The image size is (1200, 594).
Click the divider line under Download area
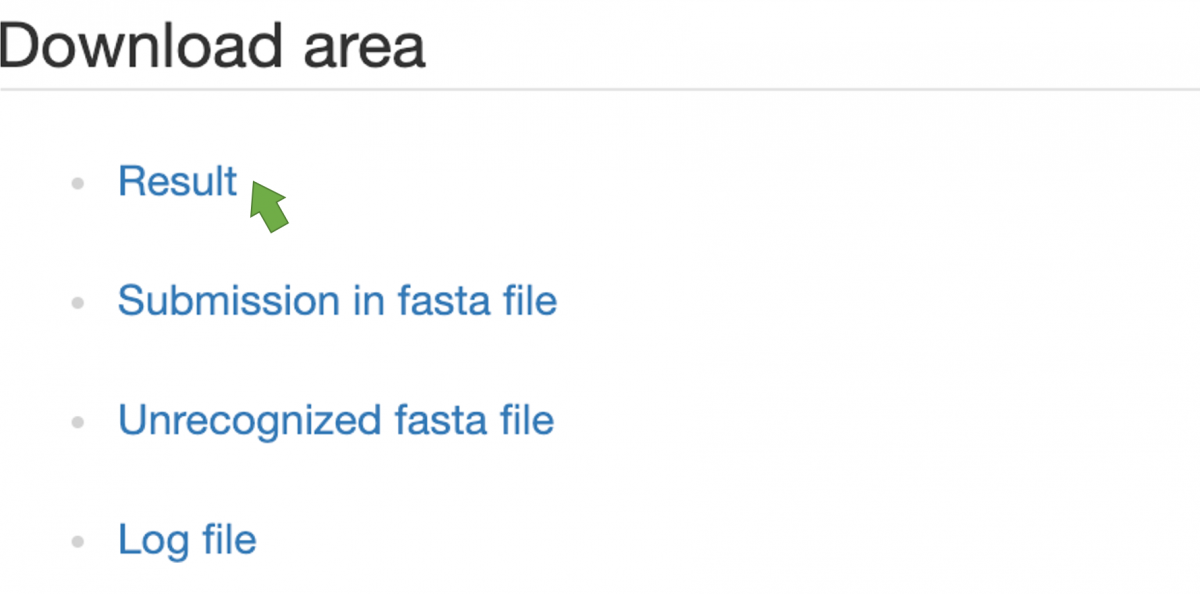coord(600,89)
